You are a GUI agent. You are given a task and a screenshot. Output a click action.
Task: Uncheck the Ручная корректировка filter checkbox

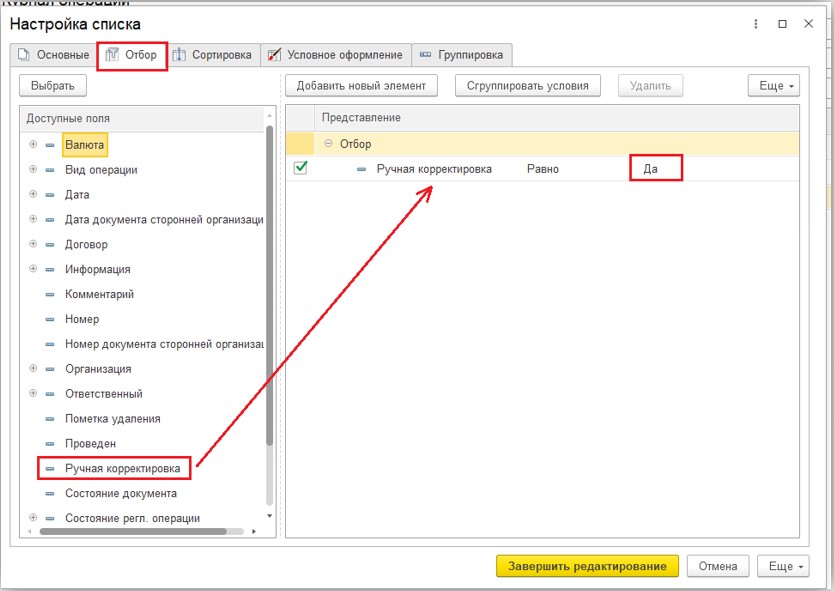coord(300,169)
